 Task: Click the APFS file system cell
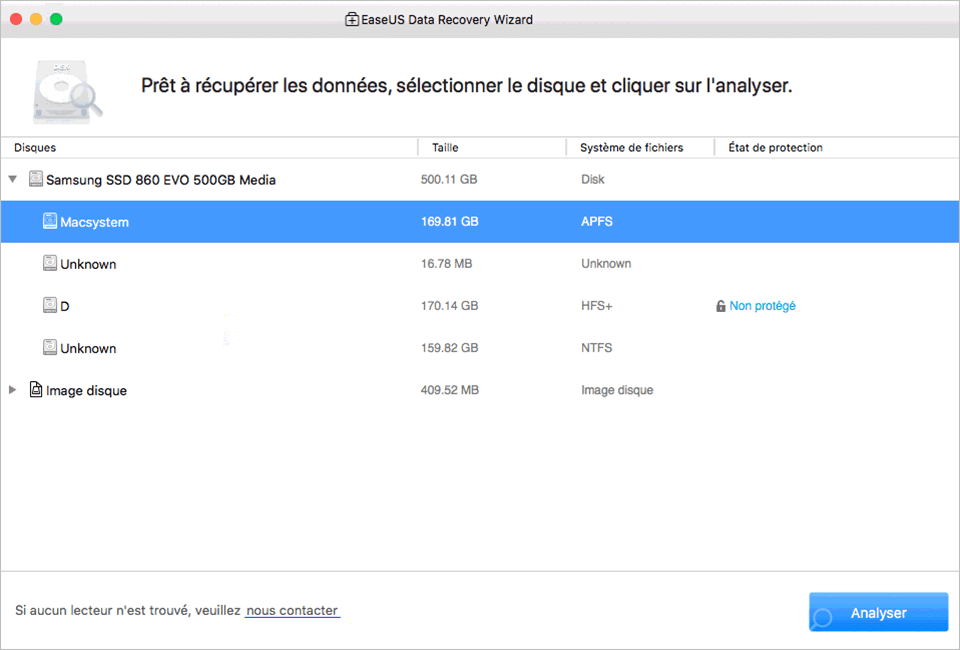(x=597, y=222)
